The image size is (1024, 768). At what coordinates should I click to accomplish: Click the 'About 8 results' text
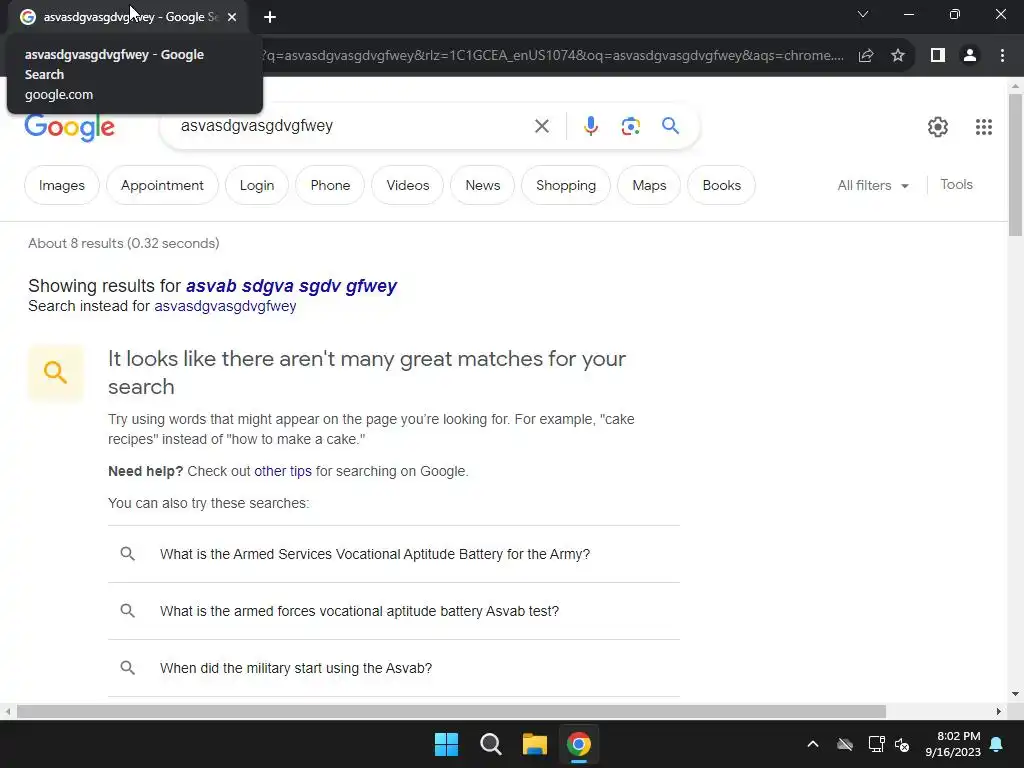point(123,244)
